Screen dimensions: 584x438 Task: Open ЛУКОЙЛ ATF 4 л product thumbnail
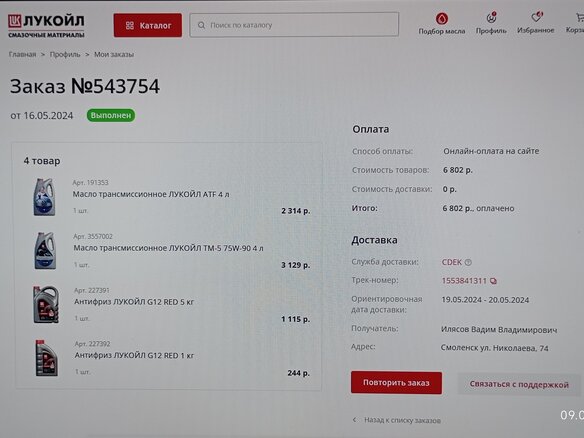pyautogui.click(x=44, y=197)
